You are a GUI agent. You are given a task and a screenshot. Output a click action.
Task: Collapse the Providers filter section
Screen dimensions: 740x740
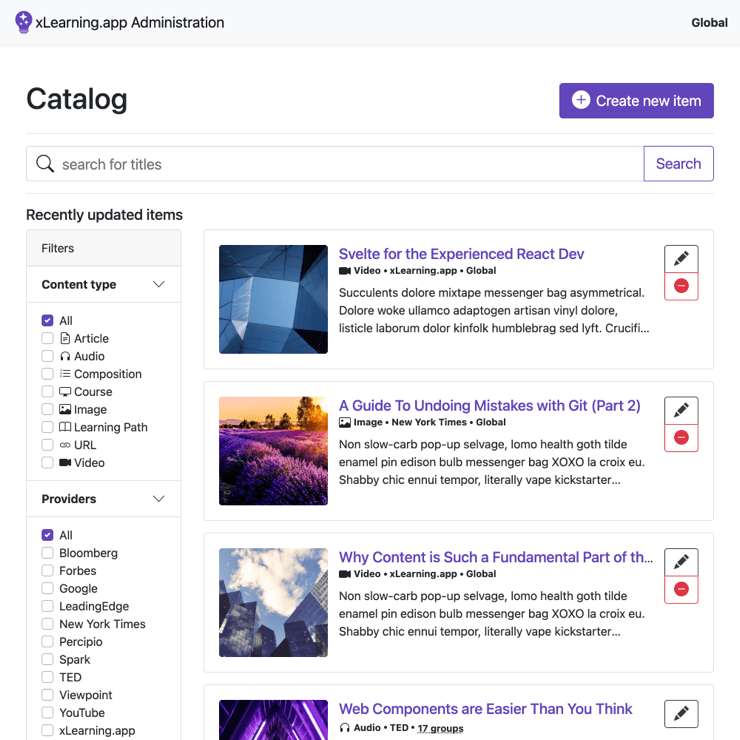pyautogui.click(x=104, y=499)
